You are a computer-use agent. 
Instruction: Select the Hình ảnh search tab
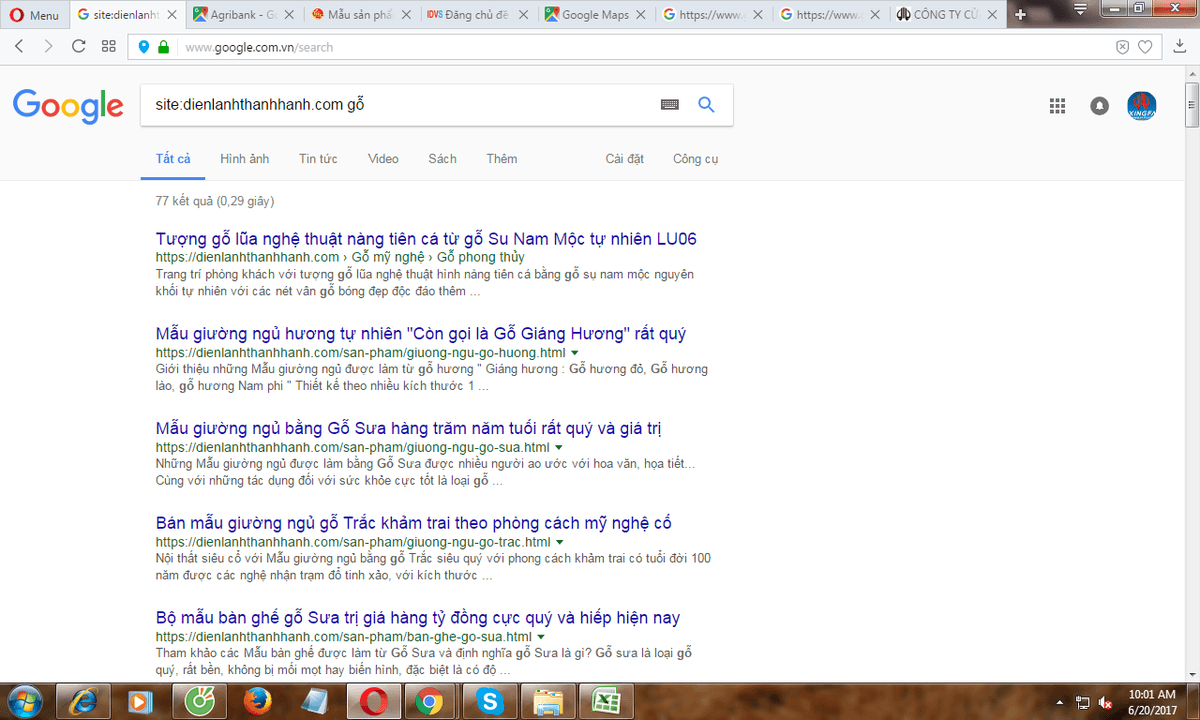pos(245,159)
